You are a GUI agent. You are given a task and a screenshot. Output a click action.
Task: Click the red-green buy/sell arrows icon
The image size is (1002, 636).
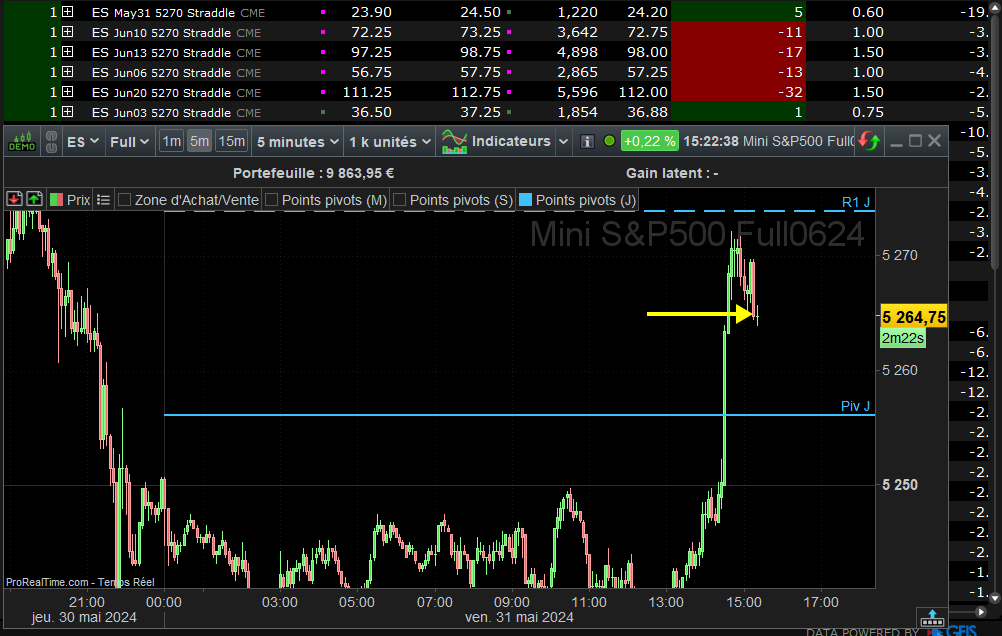pos(869,141)
